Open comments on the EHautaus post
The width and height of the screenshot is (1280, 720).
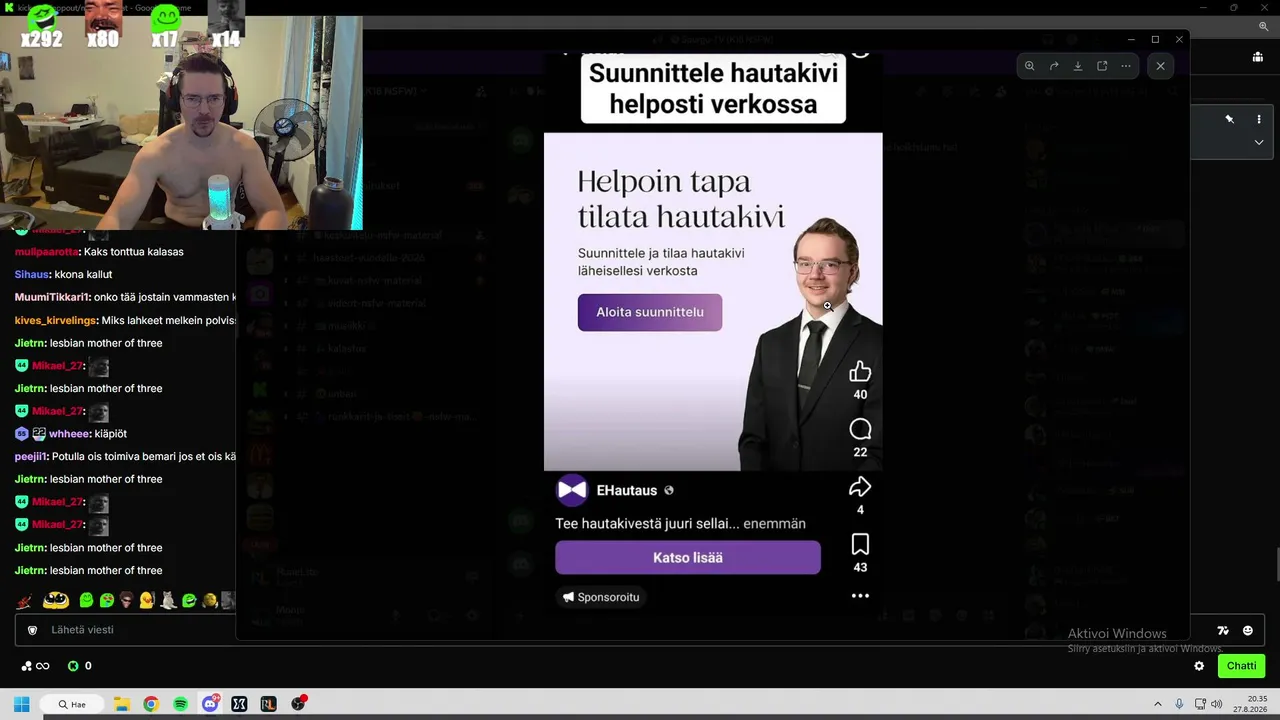(x=860, y=430)
